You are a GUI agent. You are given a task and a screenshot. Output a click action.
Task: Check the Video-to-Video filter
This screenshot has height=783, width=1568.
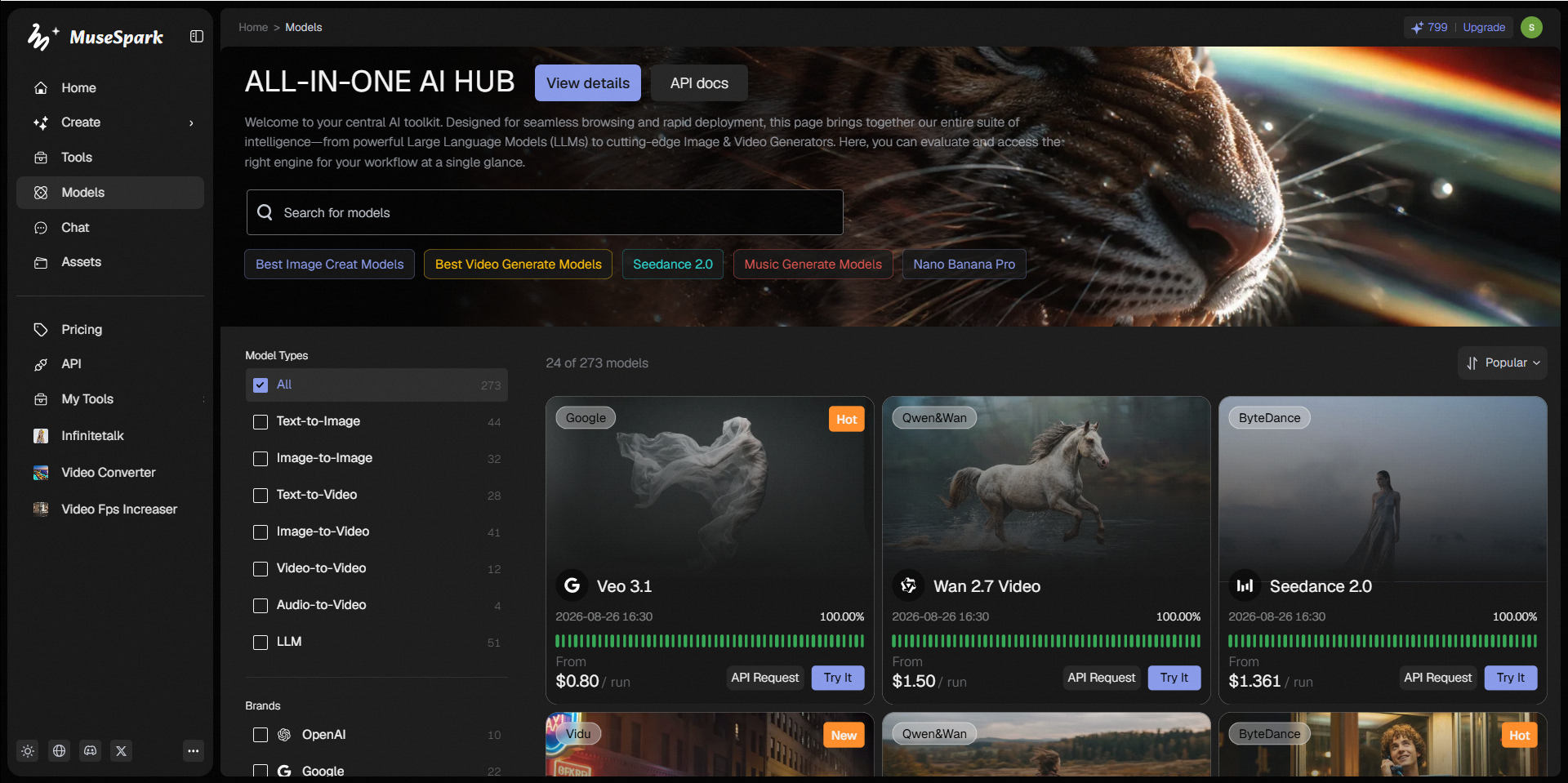click(261, 569)
